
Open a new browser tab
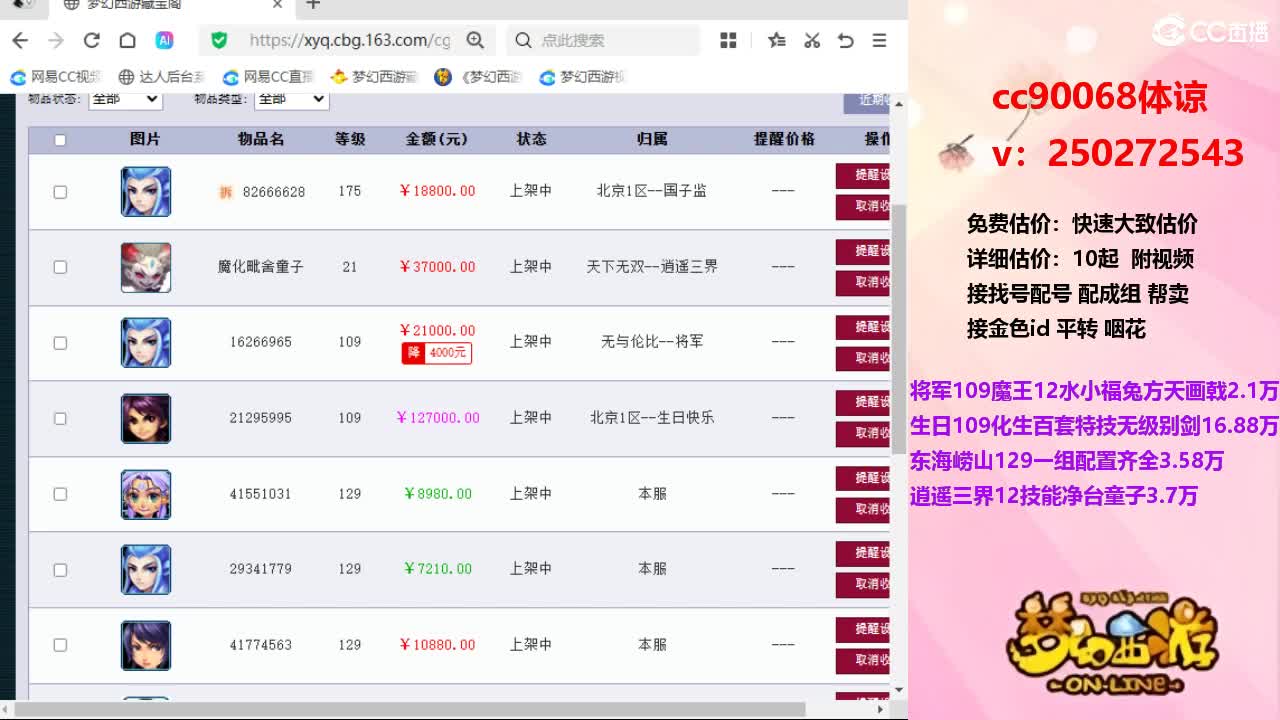pyautogui.click(x=313, y=5)
